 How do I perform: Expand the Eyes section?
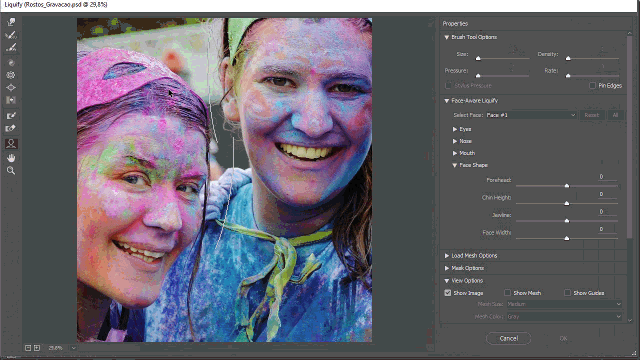(x=455, y=129)
